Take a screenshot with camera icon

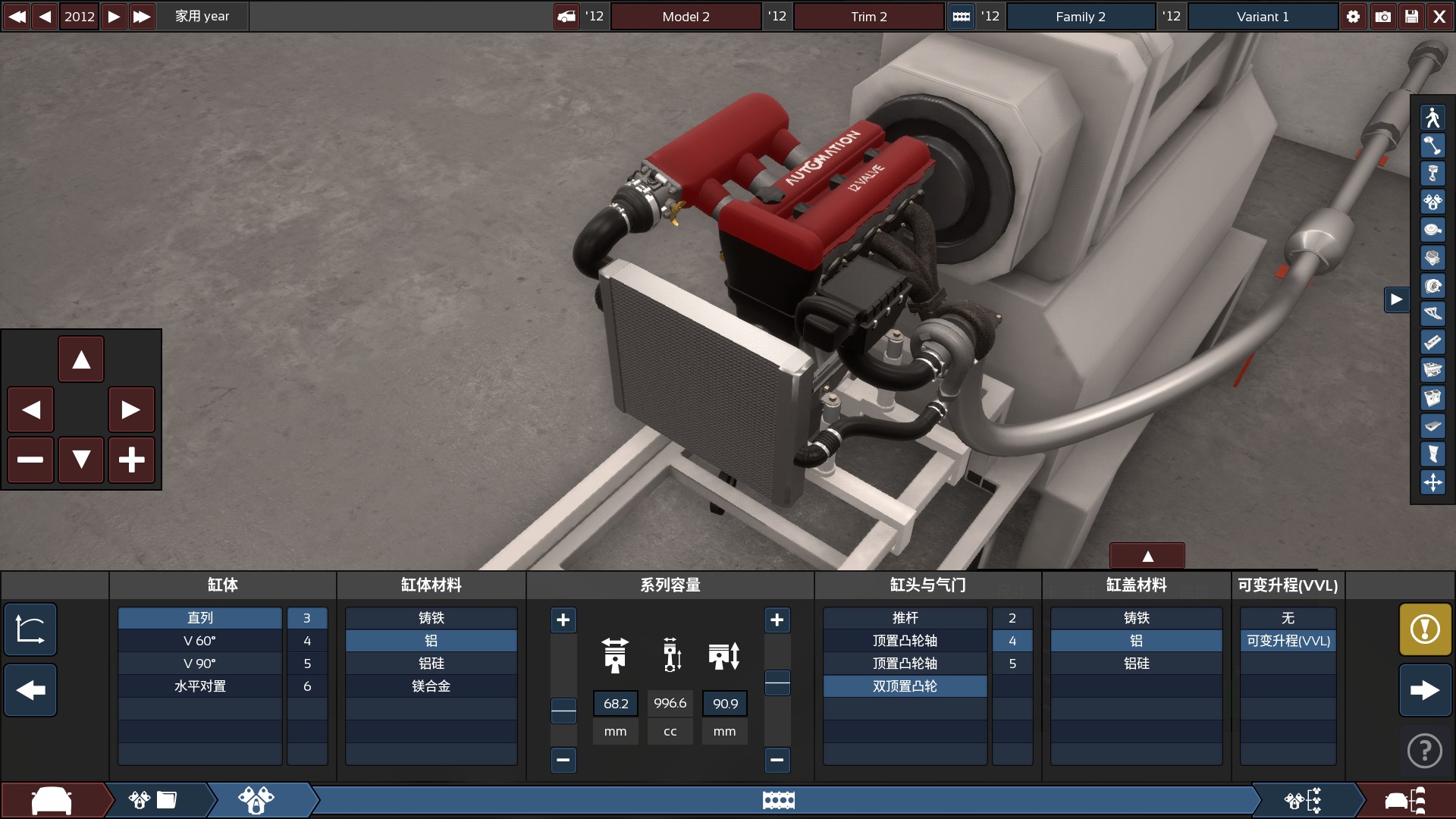coord(1382,16)
